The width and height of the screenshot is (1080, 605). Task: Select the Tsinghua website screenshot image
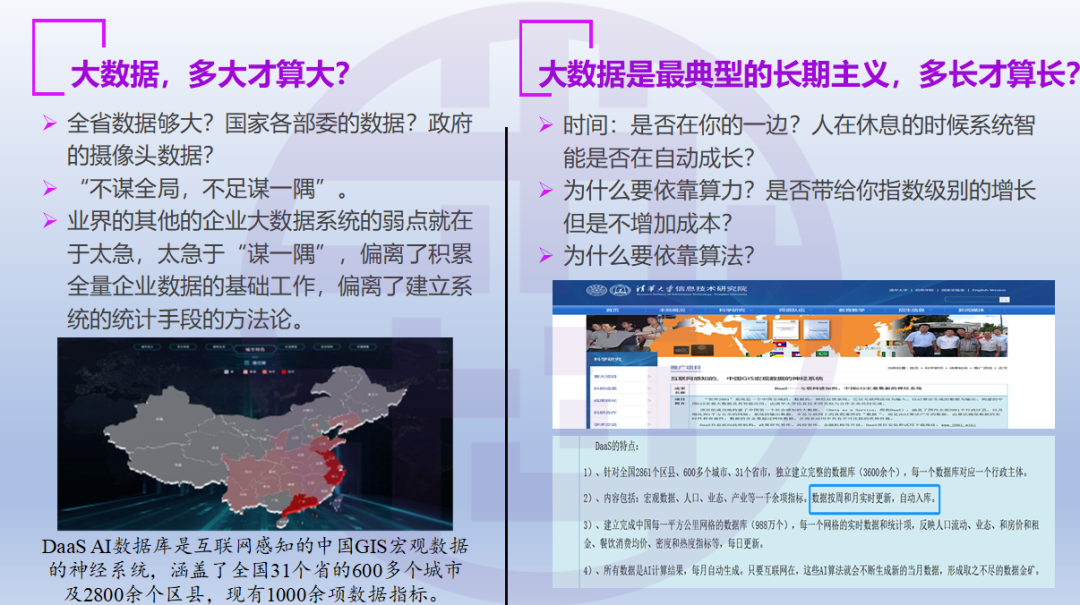pyautogui.click(x=803, y=354)
